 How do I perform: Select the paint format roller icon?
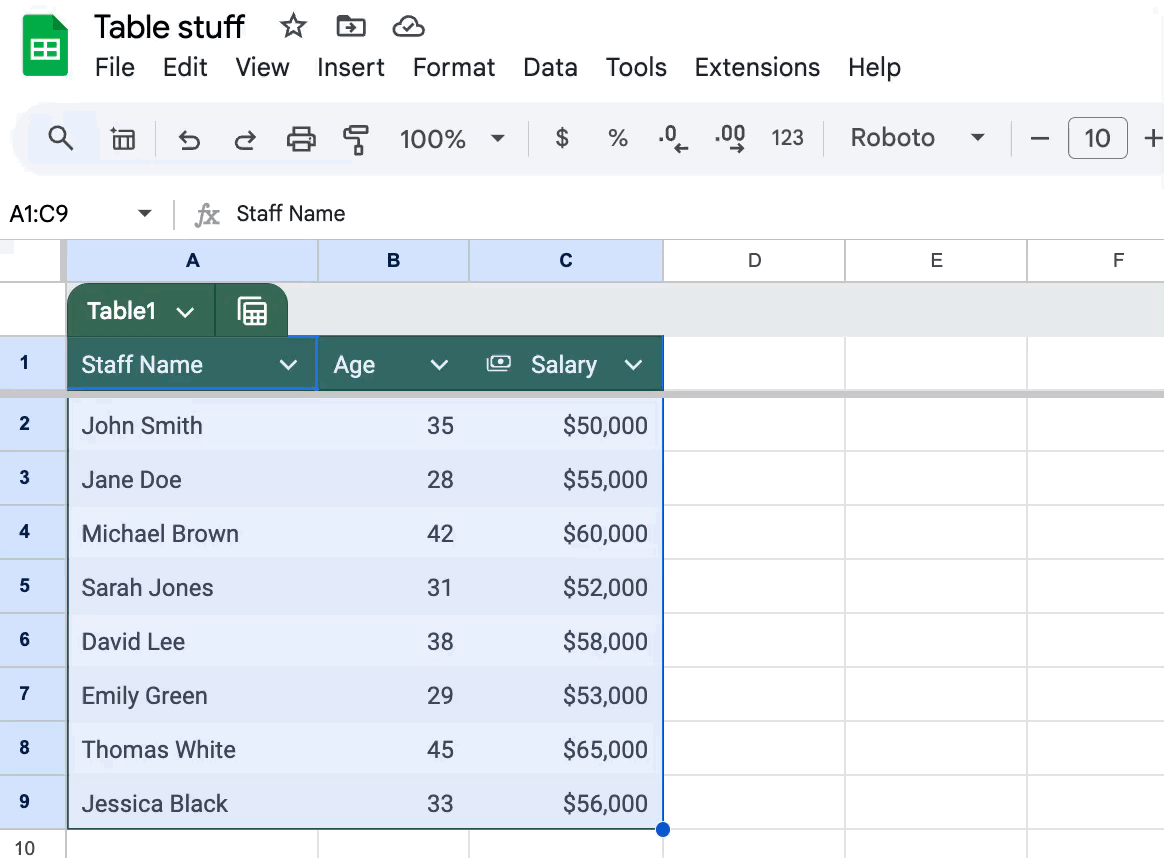click(355, 139)
